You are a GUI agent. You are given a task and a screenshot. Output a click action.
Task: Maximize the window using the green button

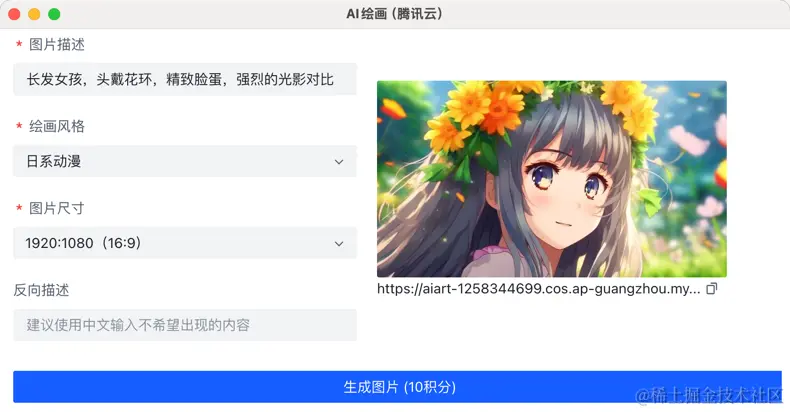pyautogui.click(x=54, y=14)
